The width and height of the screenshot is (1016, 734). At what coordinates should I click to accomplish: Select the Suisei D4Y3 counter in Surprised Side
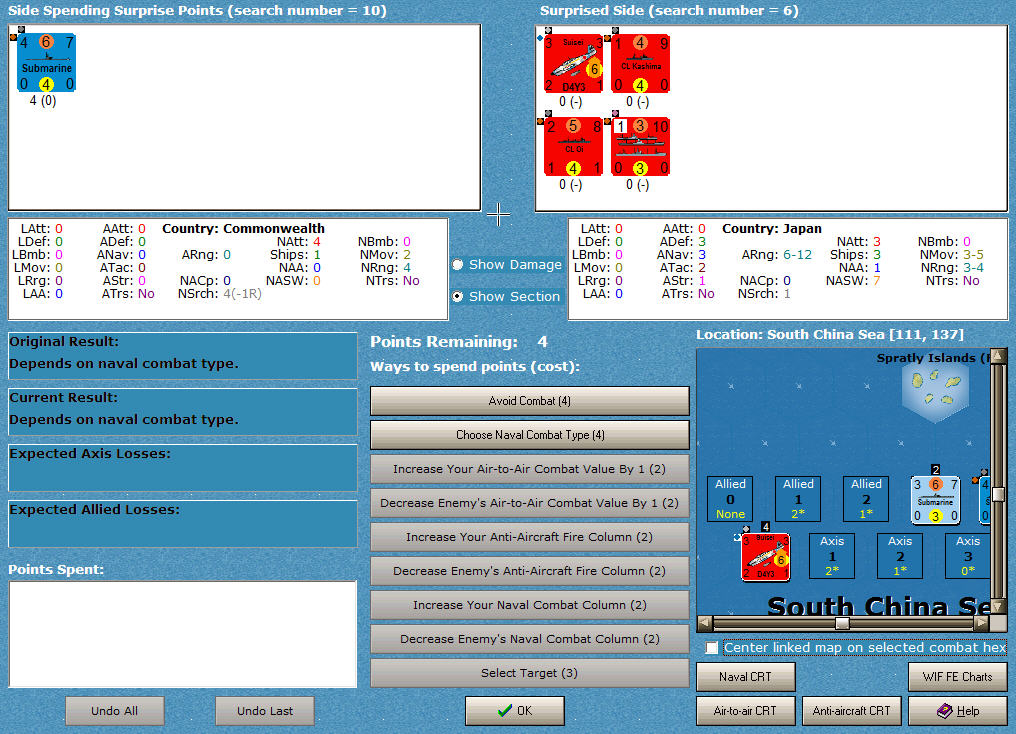point(572,65)
